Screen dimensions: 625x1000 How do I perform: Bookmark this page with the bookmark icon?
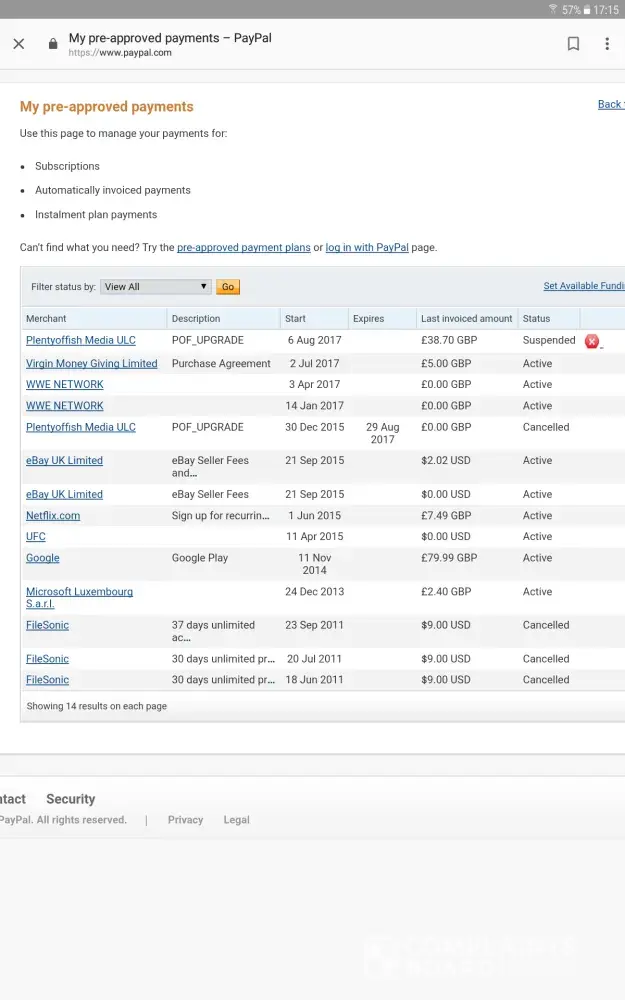[x=573, y=44]
